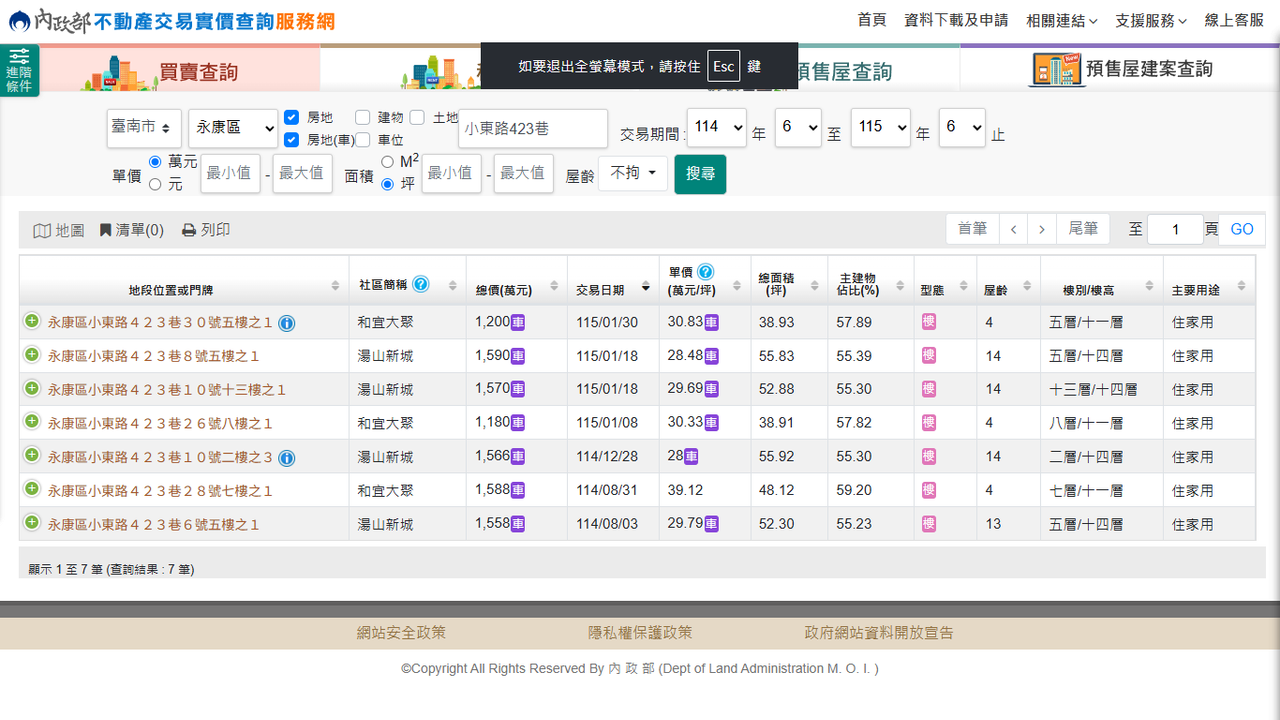Toggle the 車位 checkbox

362,139
